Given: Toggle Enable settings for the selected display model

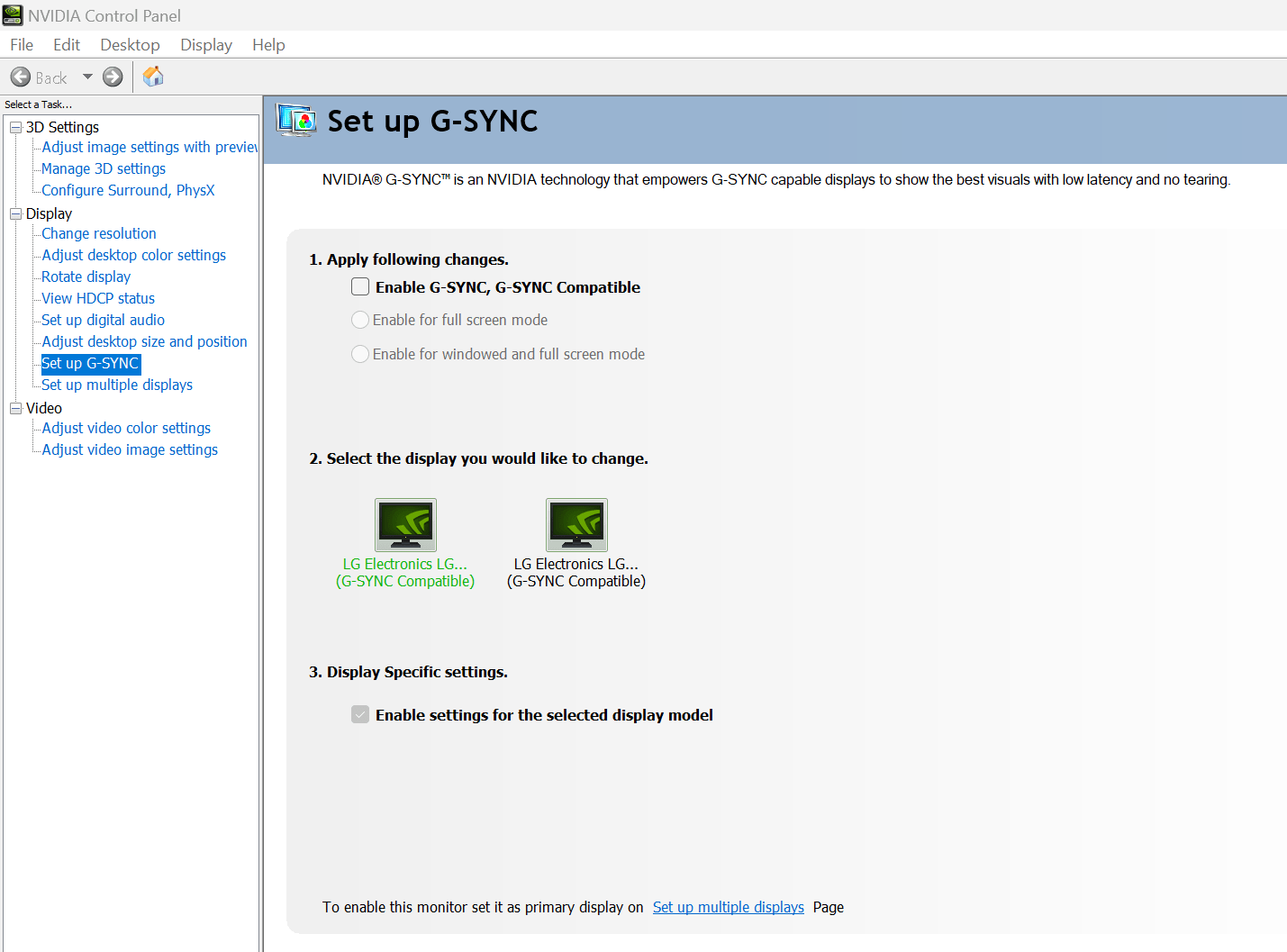Looking at the screenshot, I should click(360, 714).
